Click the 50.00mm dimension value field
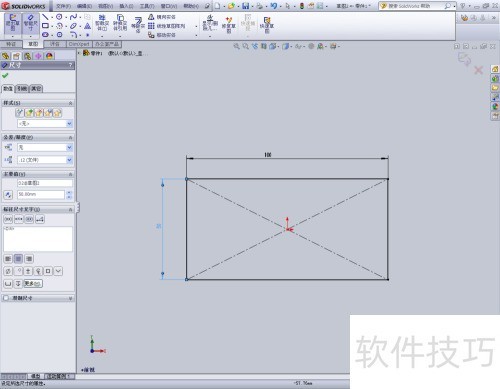The height and width of the screenshot is (389, 500). (41, 194)
